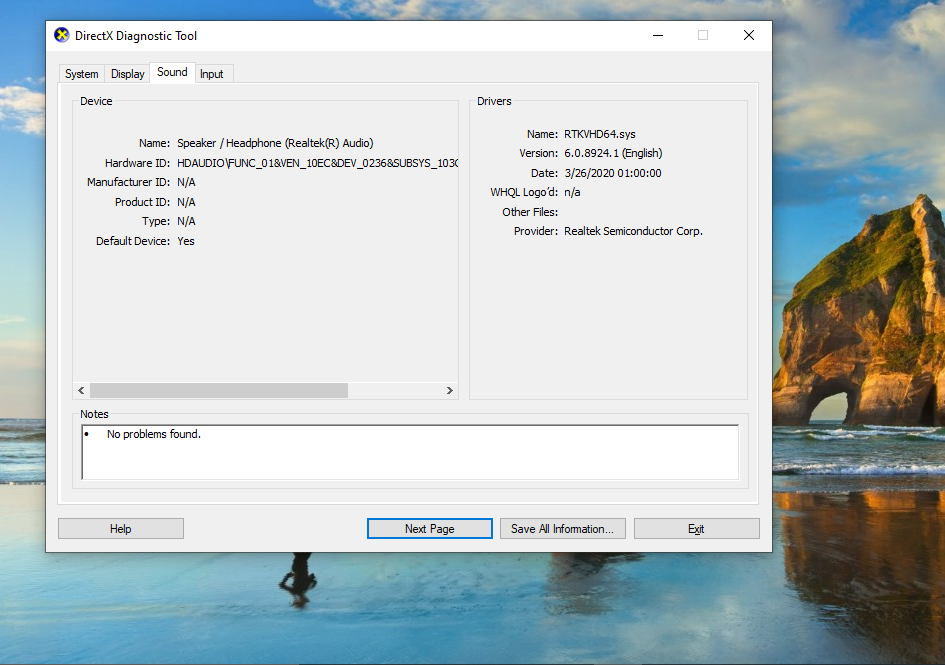This screenshot has width=945, height=665.
Task: Click Product ID value N/A
Action: [186, 202]
